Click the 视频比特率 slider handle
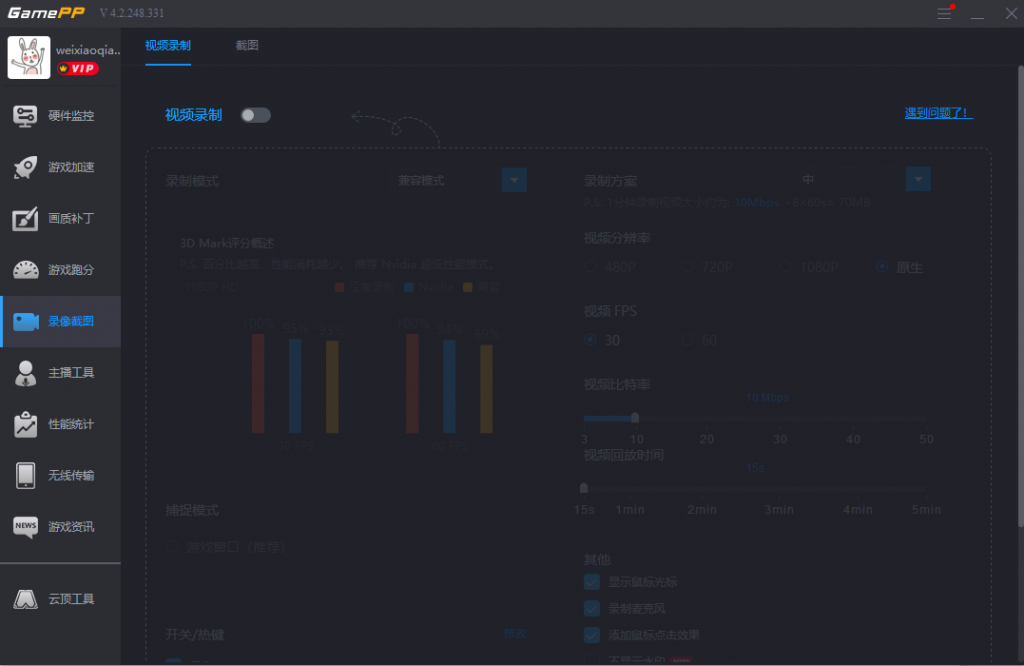Image resolution: width=1024 pixels, height=666 pixels. pos(635,418)
